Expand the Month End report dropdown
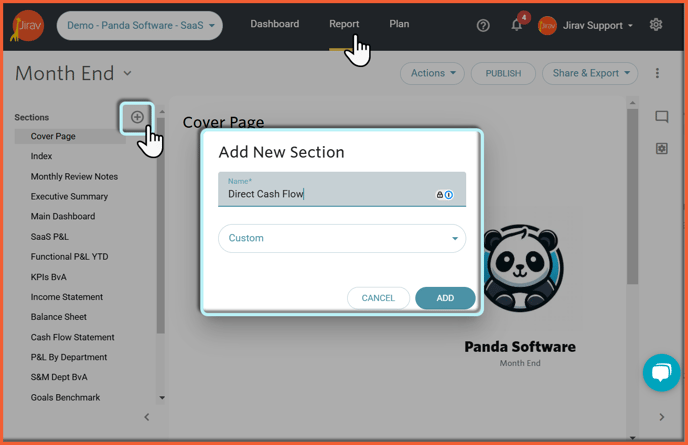This screenshot has width=688, height=445. tap(127, 73)
